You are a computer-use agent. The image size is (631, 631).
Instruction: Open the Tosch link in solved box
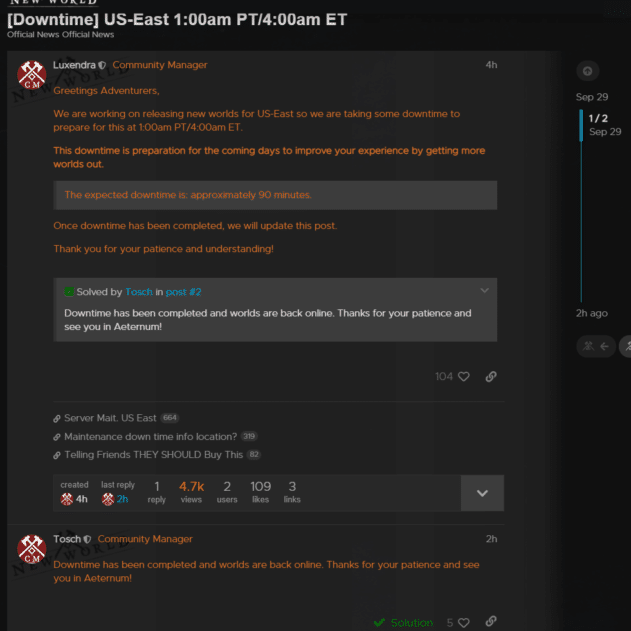coord(139,292)
